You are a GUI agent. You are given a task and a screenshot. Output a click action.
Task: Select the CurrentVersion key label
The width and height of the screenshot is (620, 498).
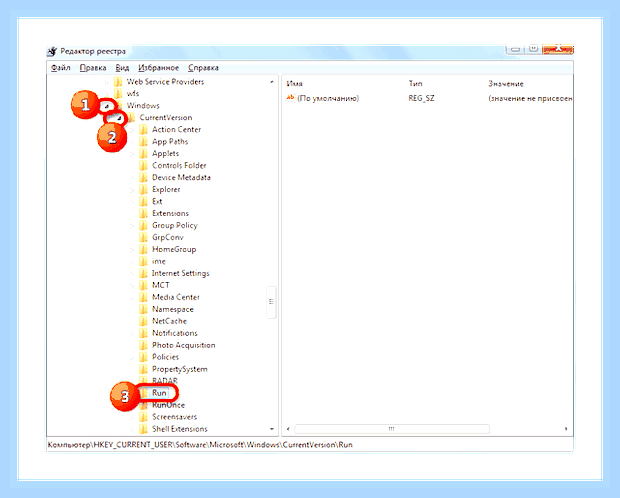(x=166, y=117)
